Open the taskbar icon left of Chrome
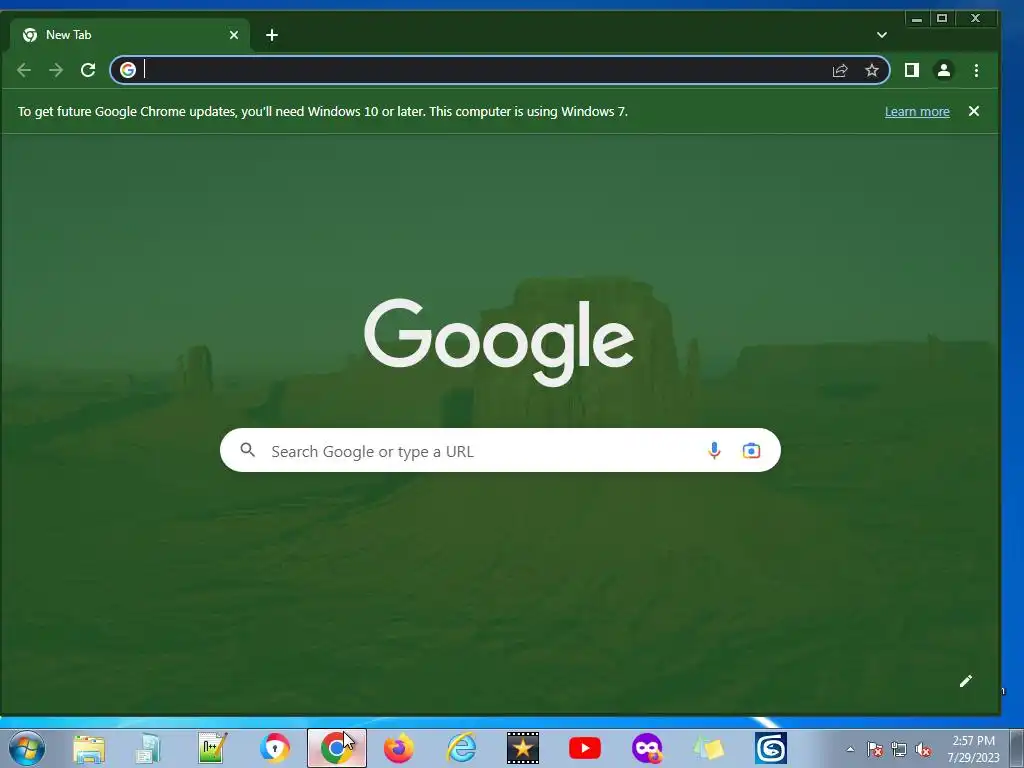 (x=275, y=748)
